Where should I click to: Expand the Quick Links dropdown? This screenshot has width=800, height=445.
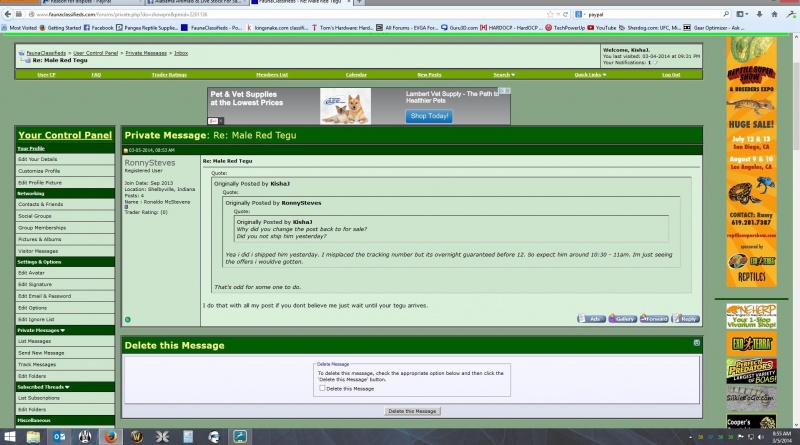point(590,75)
